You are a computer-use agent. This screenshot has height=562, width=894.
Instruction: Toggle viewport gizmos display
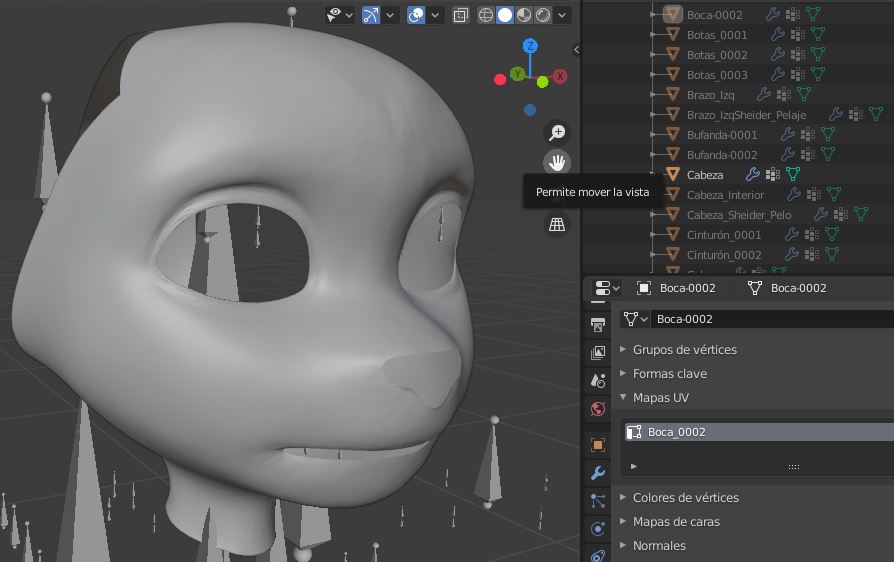(x=371, y=15)
